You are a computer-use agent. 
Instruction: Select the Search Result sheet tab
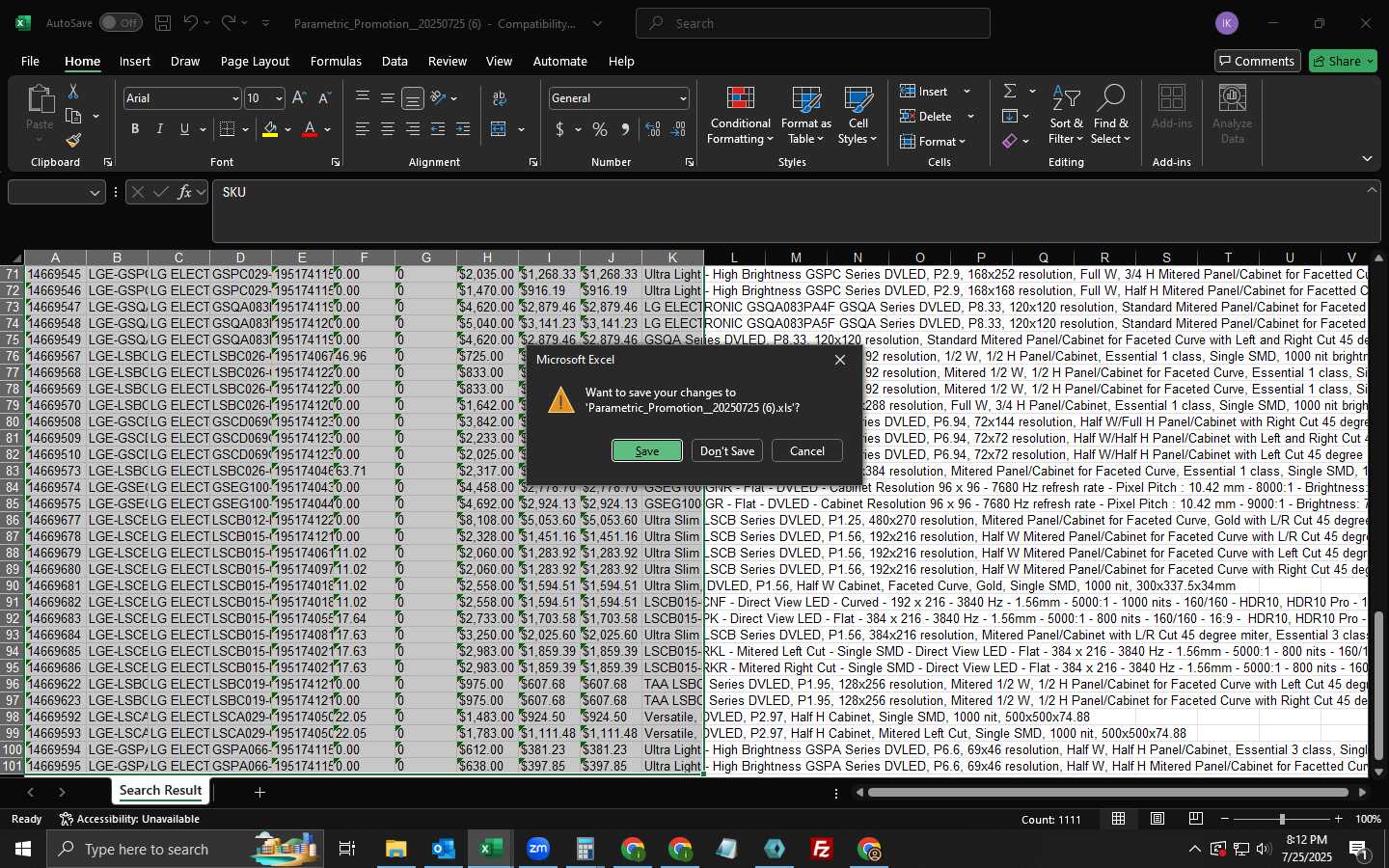click(x=160, y=791)
